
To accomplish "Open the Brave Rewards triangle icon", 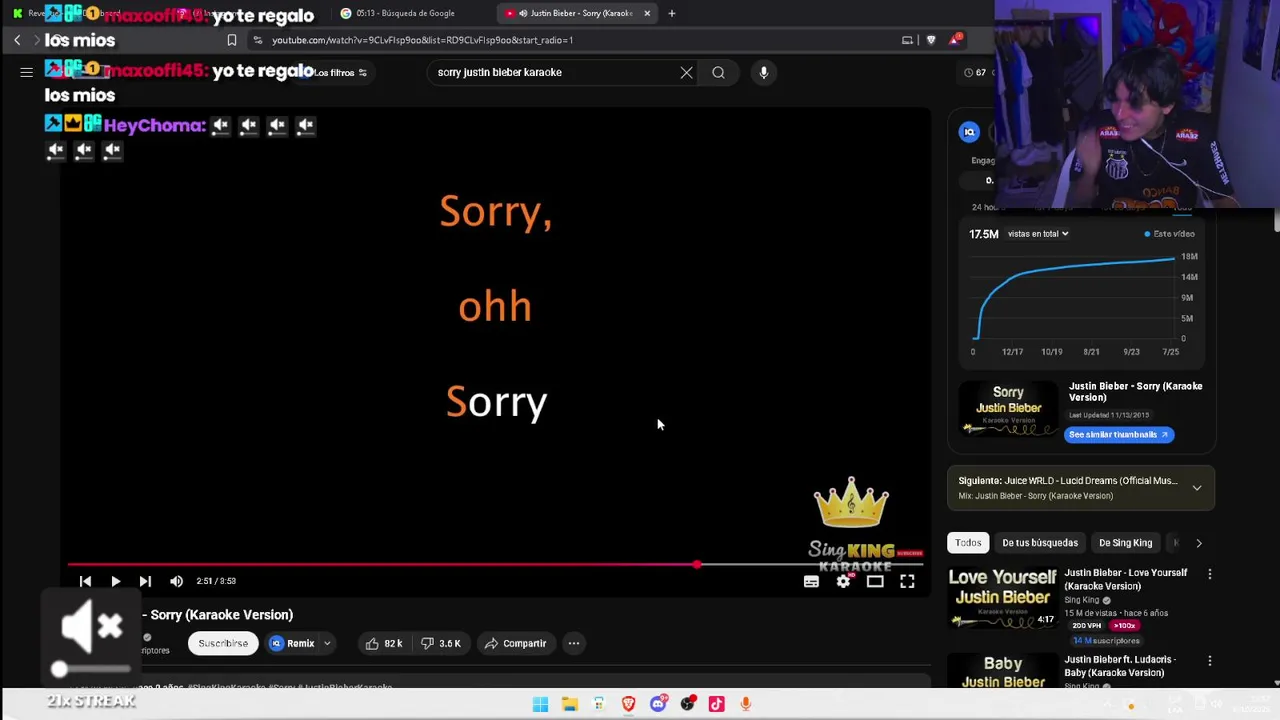I will 955,40.
